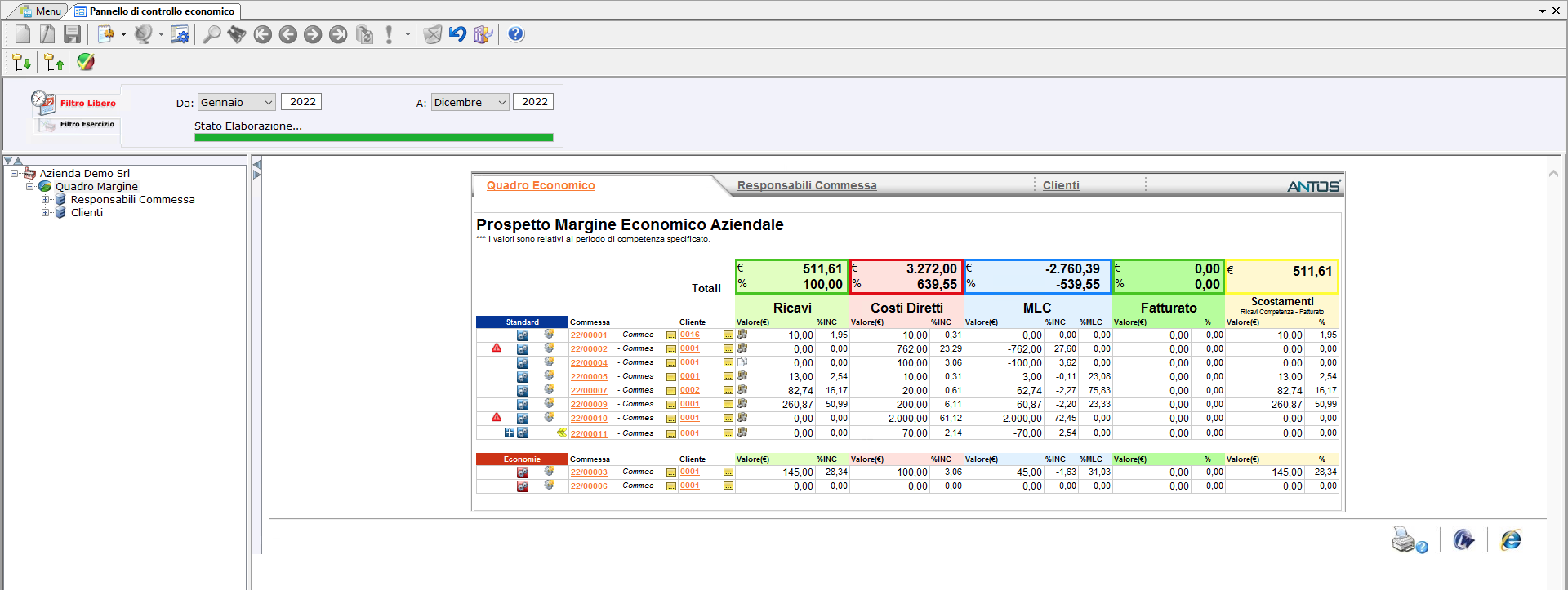Expand Responsabili Commessa tree node
This screenshot has height=590, width=1568.
tap(45, 200)
